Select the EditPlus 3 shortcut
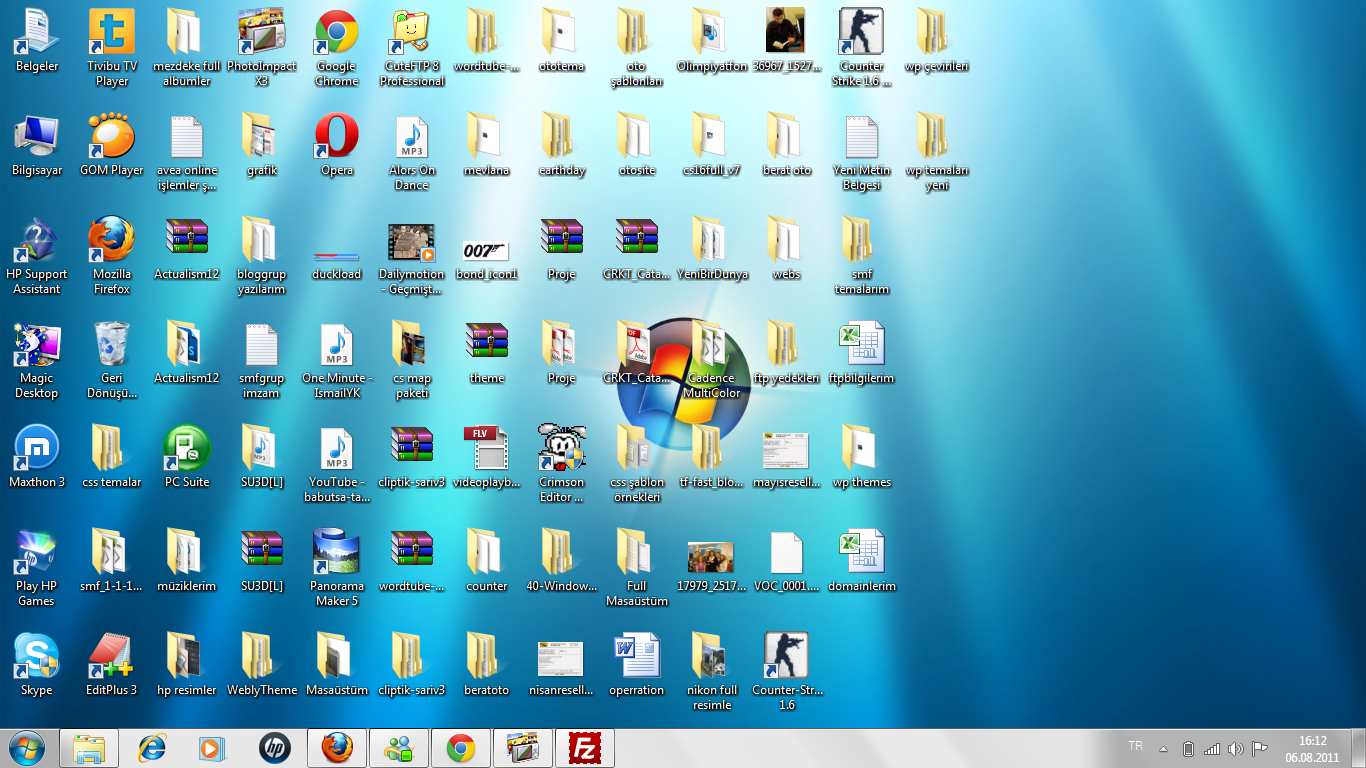The width and height of the screenshot is (1366, 768). click(112, 664)
